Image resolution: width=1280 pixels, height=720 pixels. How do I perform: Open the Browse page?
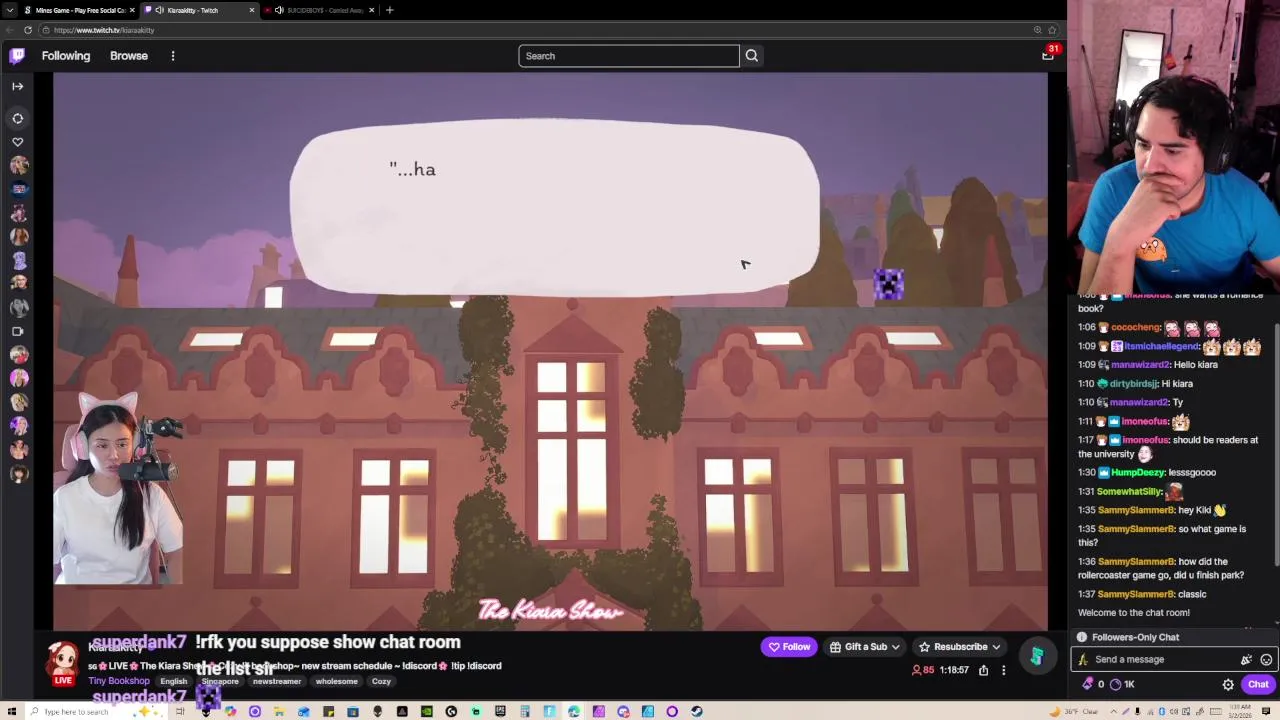coord(129,56)
